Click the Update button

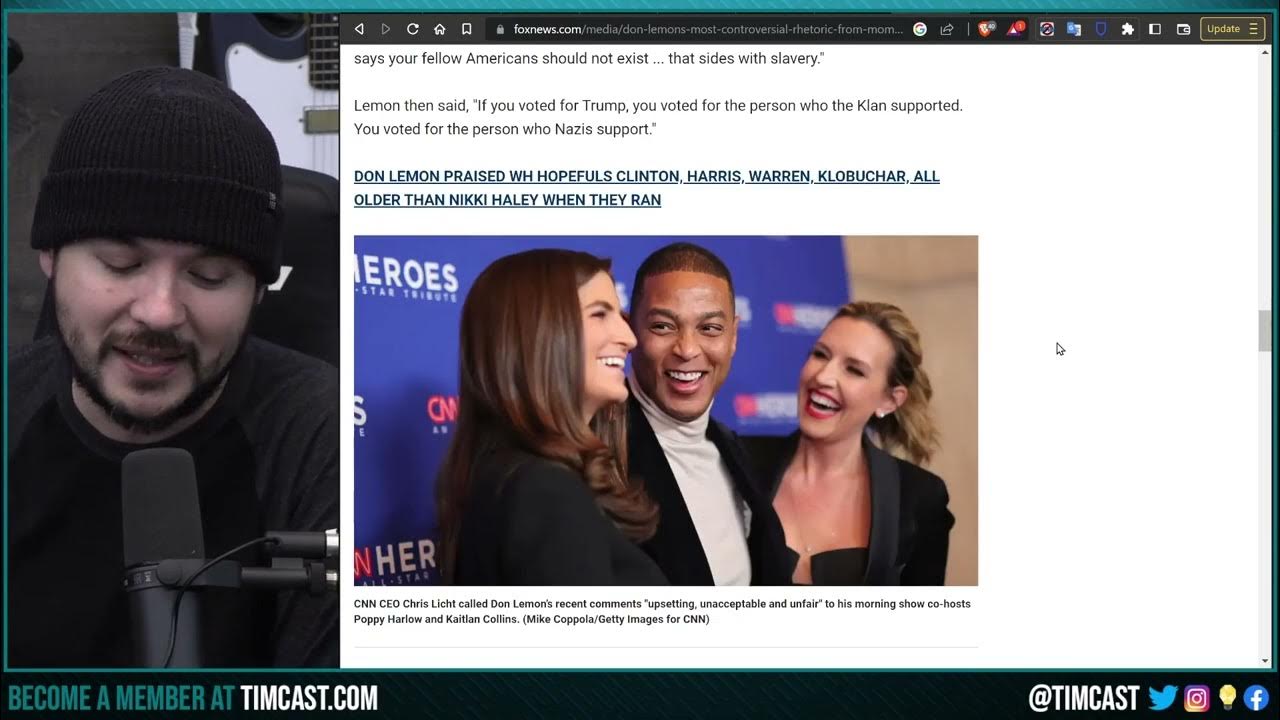tap(1223, 29)
